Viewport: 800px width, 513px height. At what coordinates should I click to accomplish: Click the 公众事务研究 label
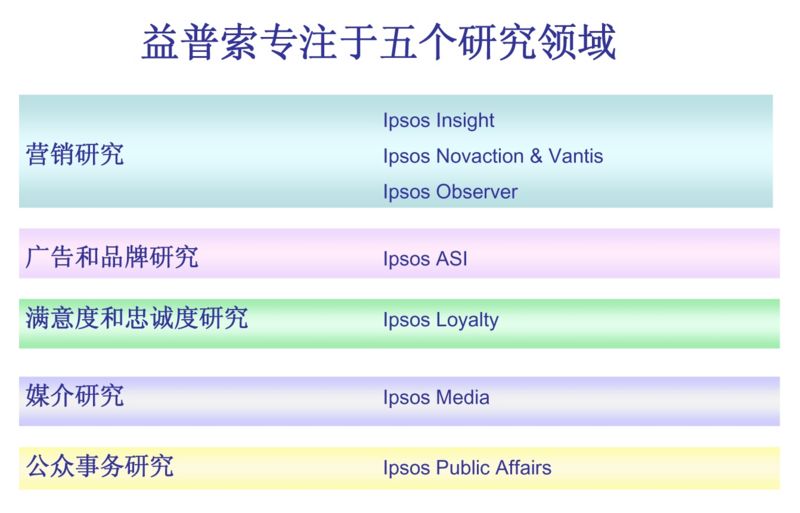click(x=99, y=465)
